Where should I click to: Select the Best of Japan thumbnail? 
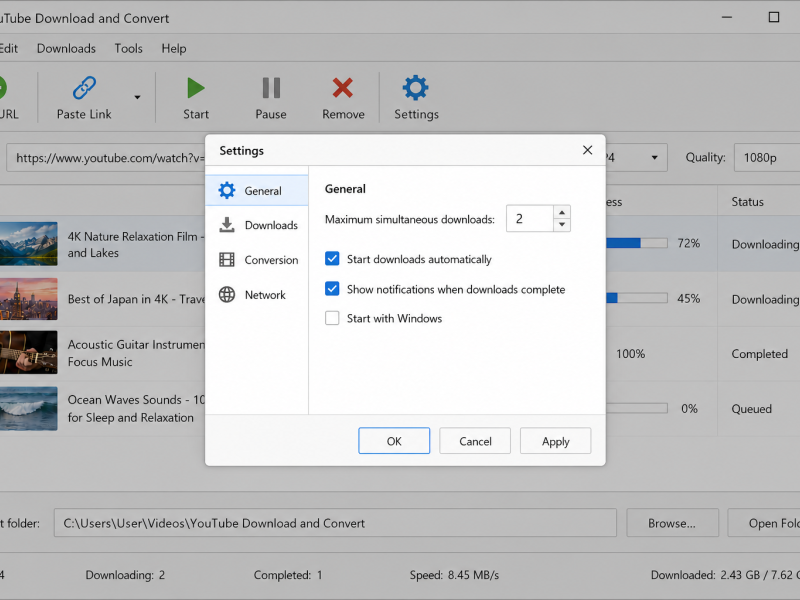29,298
